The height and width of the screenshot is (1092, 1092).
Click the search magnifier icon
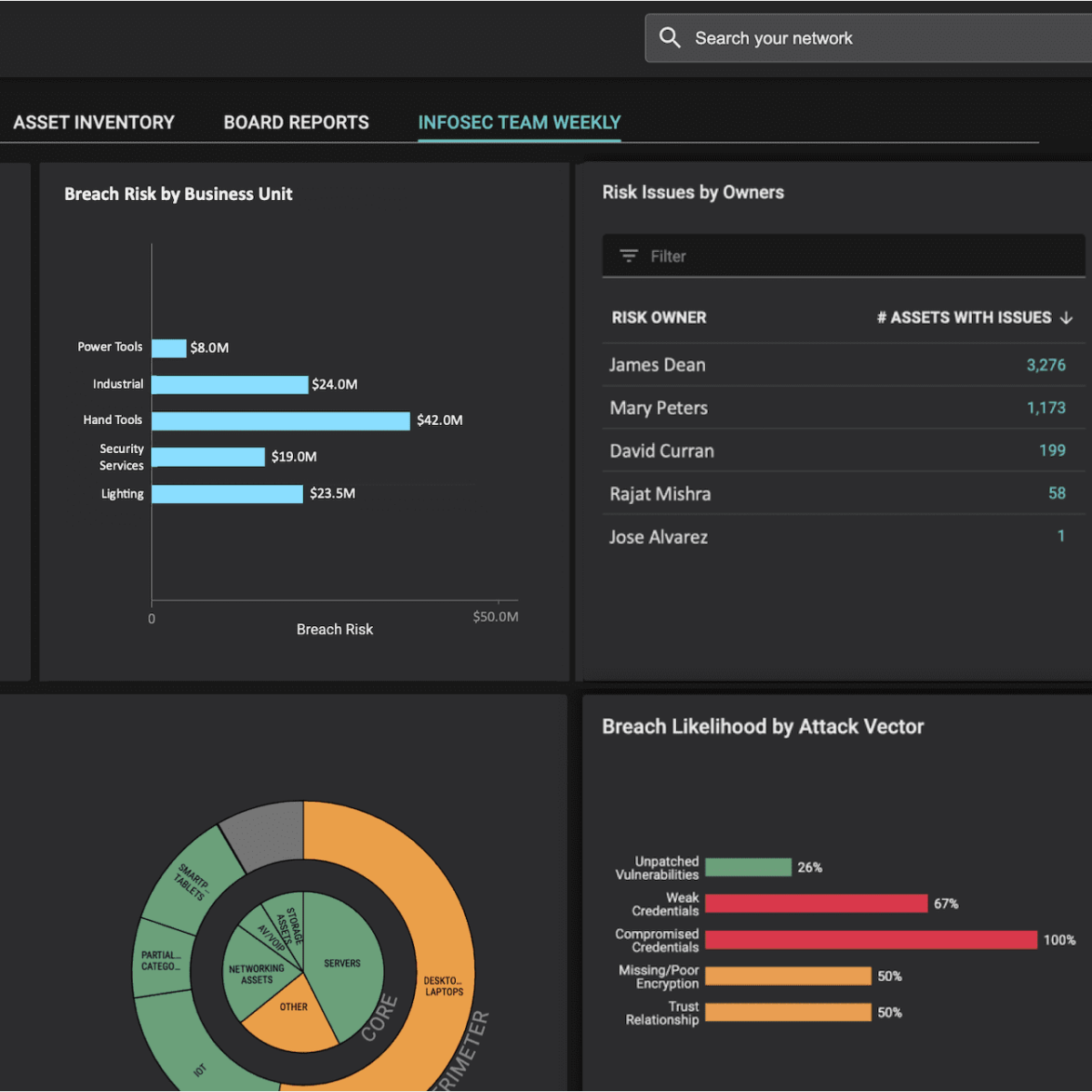[x=670, y=37]
